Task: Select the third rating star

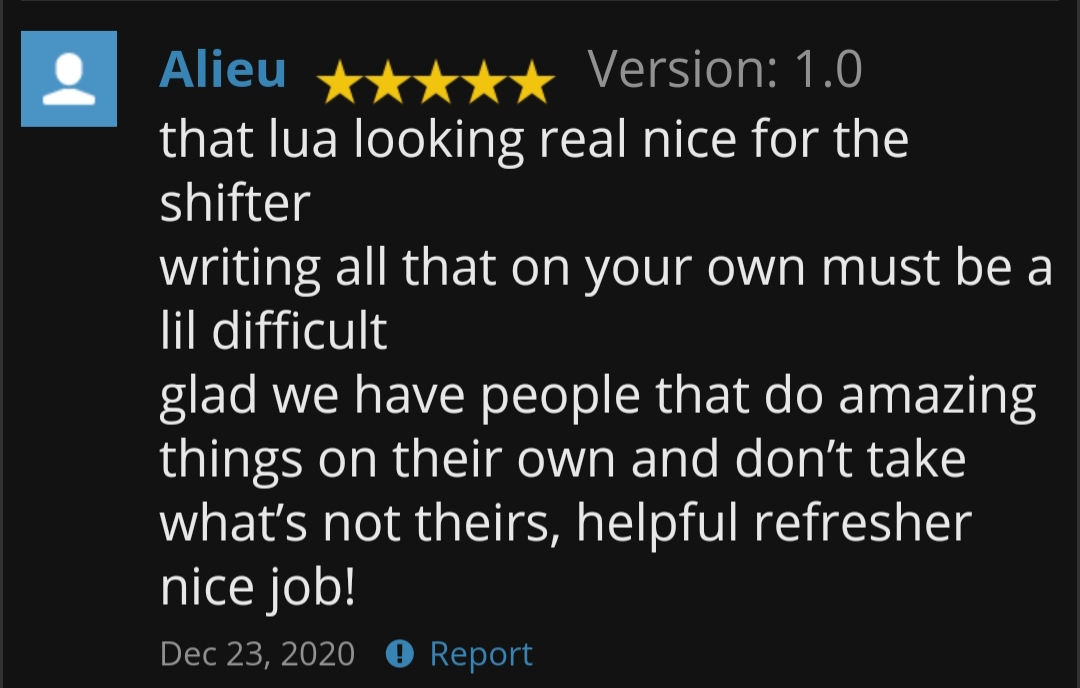Action: [x=436, y=81]
